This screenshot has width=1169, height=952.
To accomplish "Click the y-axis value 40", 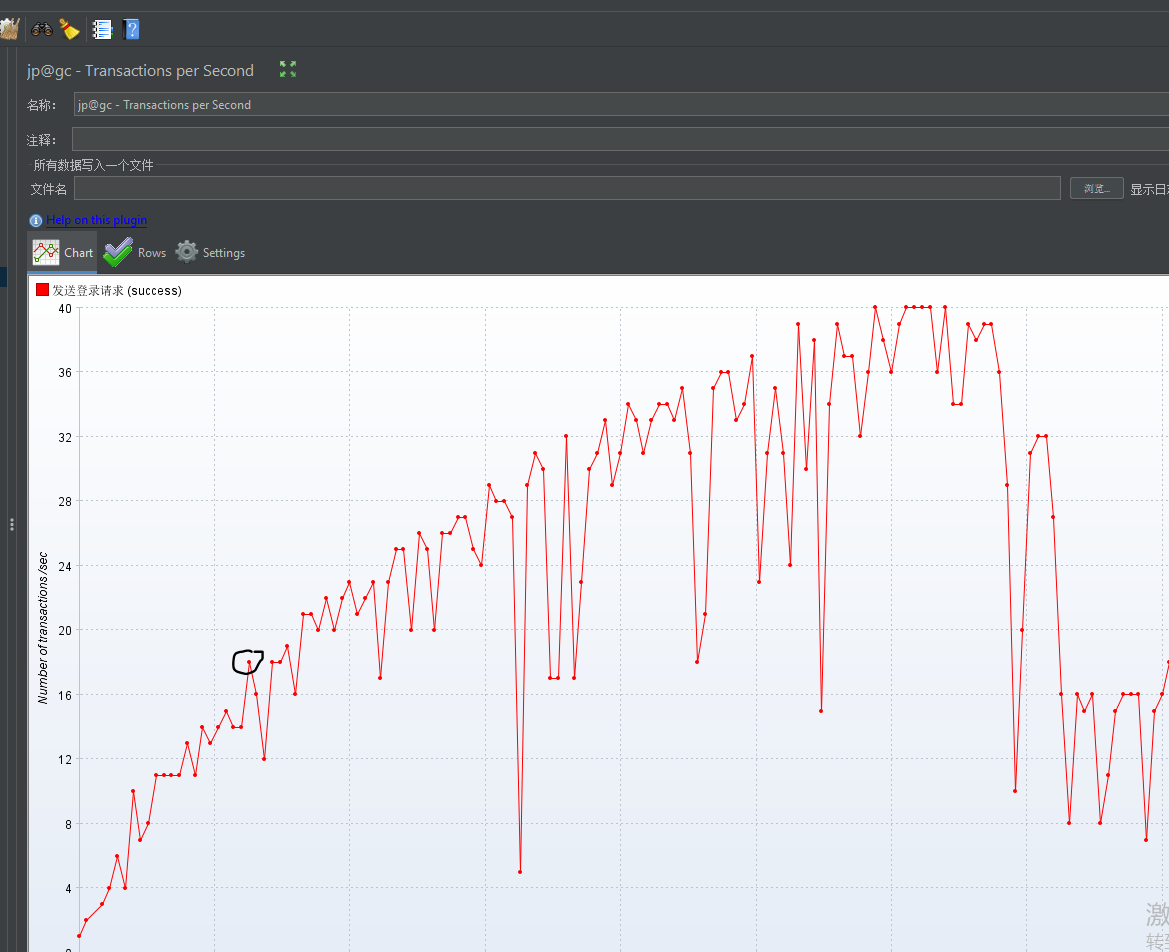I will [x=65, y=309].
